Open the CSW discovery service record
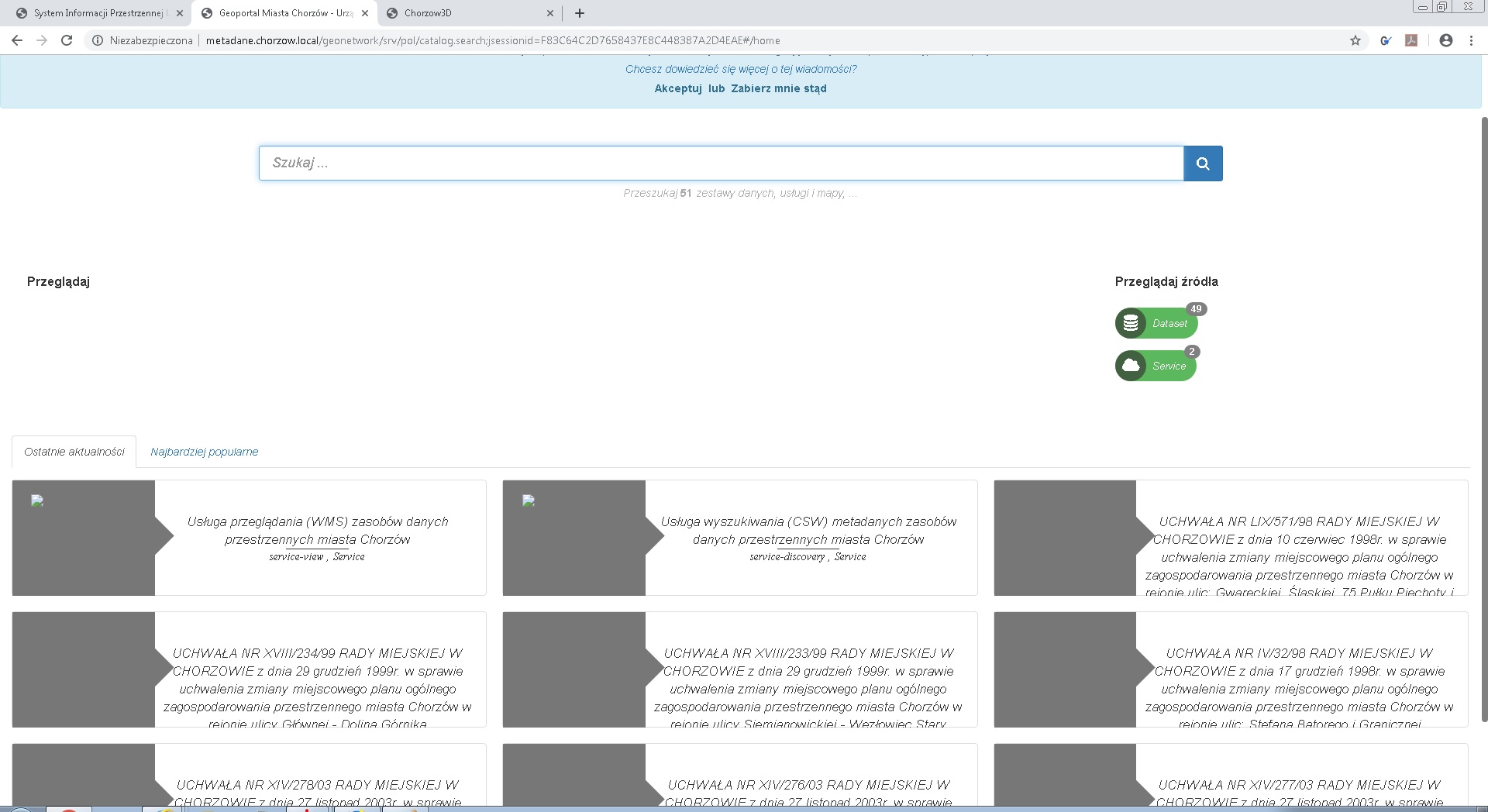Image resolution: width=1488 pixels, height=812 pixels. coord(808,531)
